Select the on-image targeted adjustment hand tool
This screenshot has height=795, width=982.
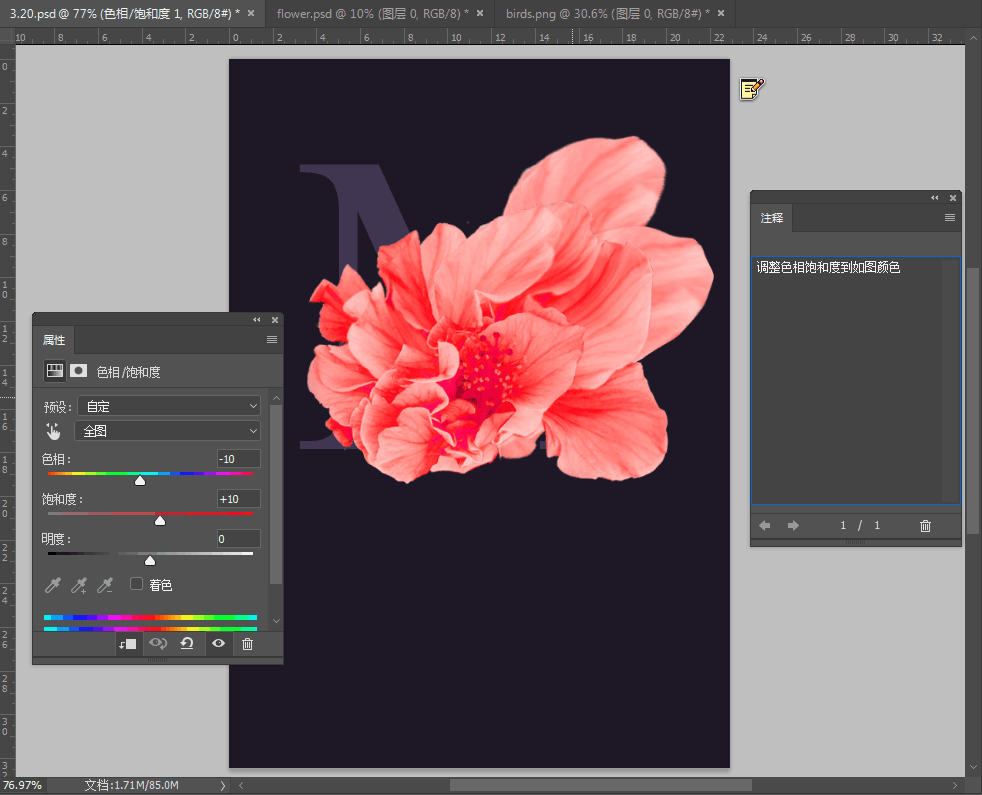[x=54, y=431]
